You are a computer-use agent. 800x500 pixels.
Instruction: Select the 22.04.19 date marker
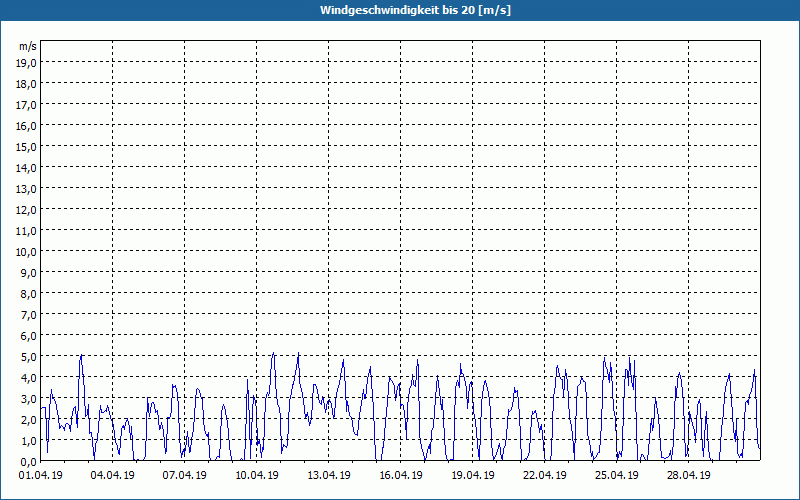[x=545, y=476]
